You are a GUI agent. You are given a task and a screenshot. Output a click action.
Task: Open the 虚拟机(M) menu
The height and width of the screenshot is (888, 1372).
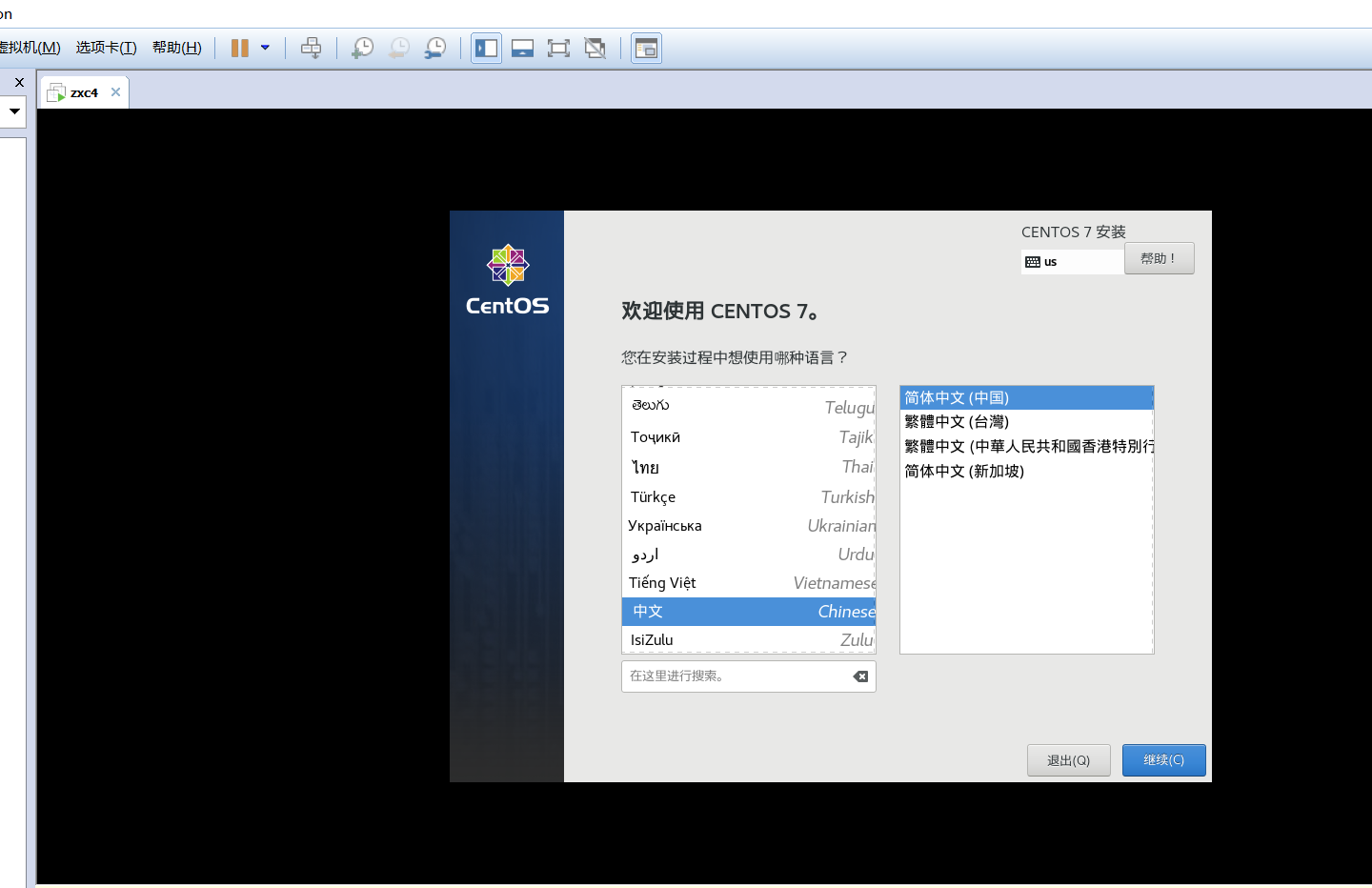tap(30, 48)
